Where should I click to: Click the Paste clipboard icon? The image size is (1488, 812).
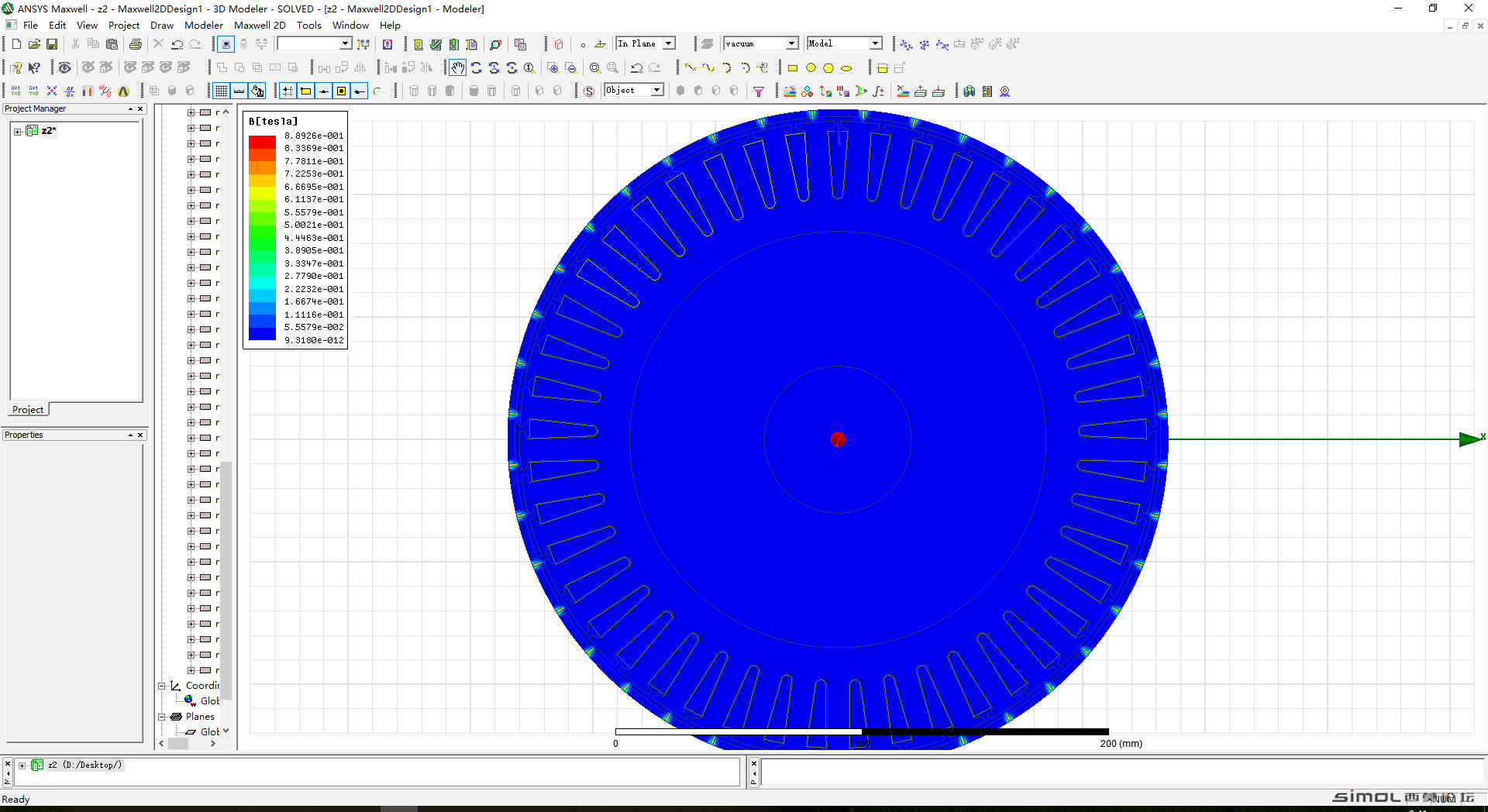tap(112, 44)
